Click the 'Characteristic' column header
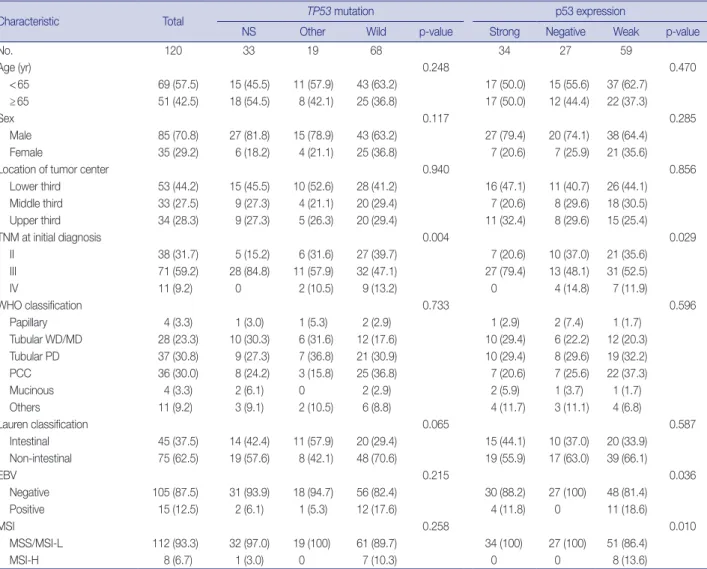707x569 pixels. click(x=29, y=22)
